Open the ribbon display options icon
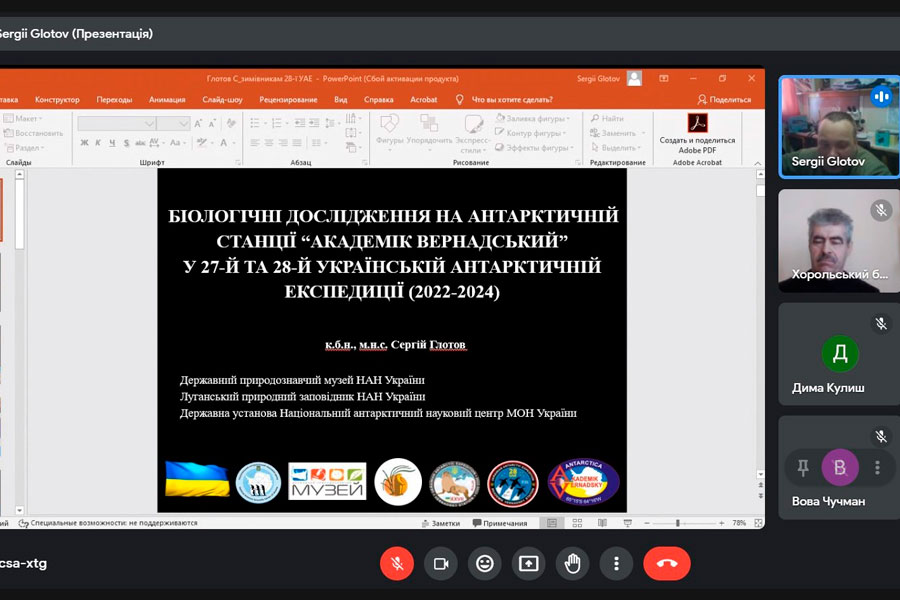This screenshot has height=600, width=900. [664, 79]
